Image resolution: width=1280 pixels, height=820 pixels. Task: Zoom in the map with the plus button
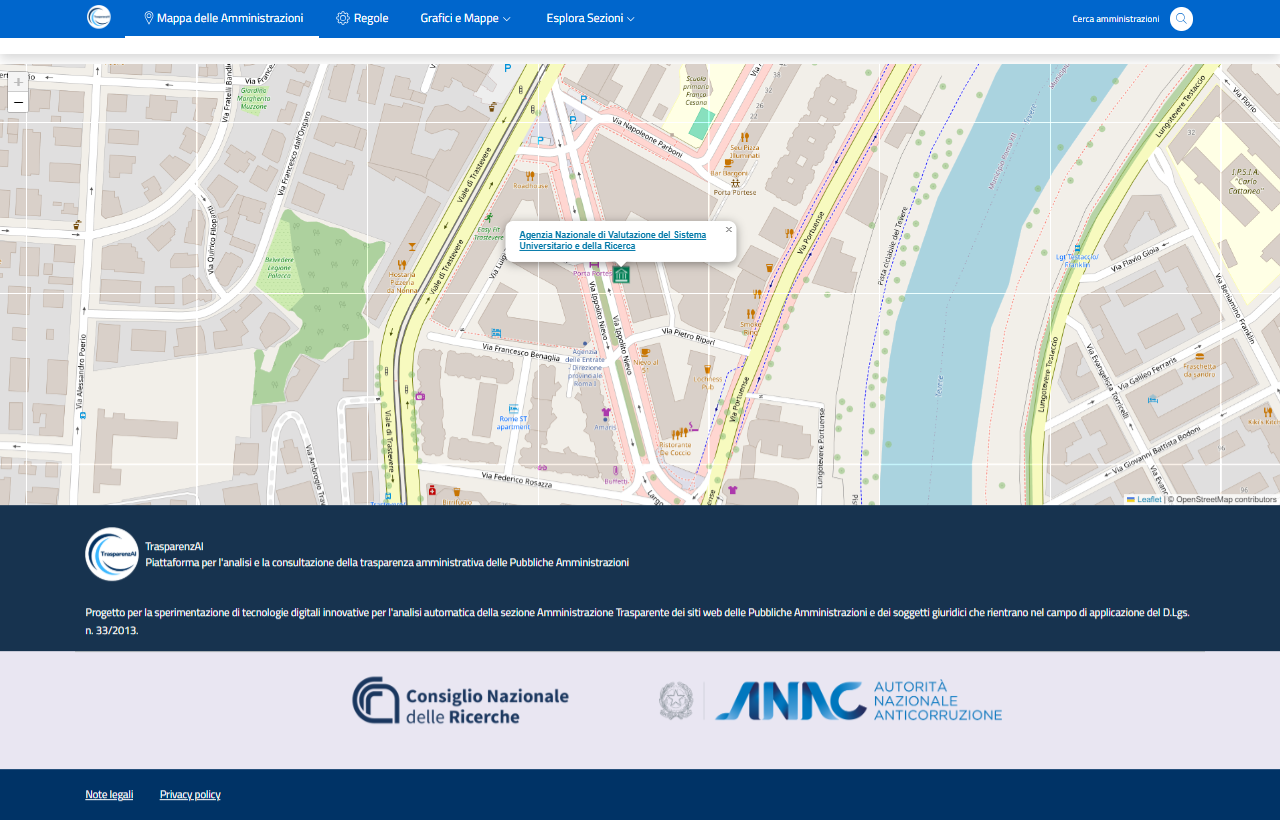18,82
